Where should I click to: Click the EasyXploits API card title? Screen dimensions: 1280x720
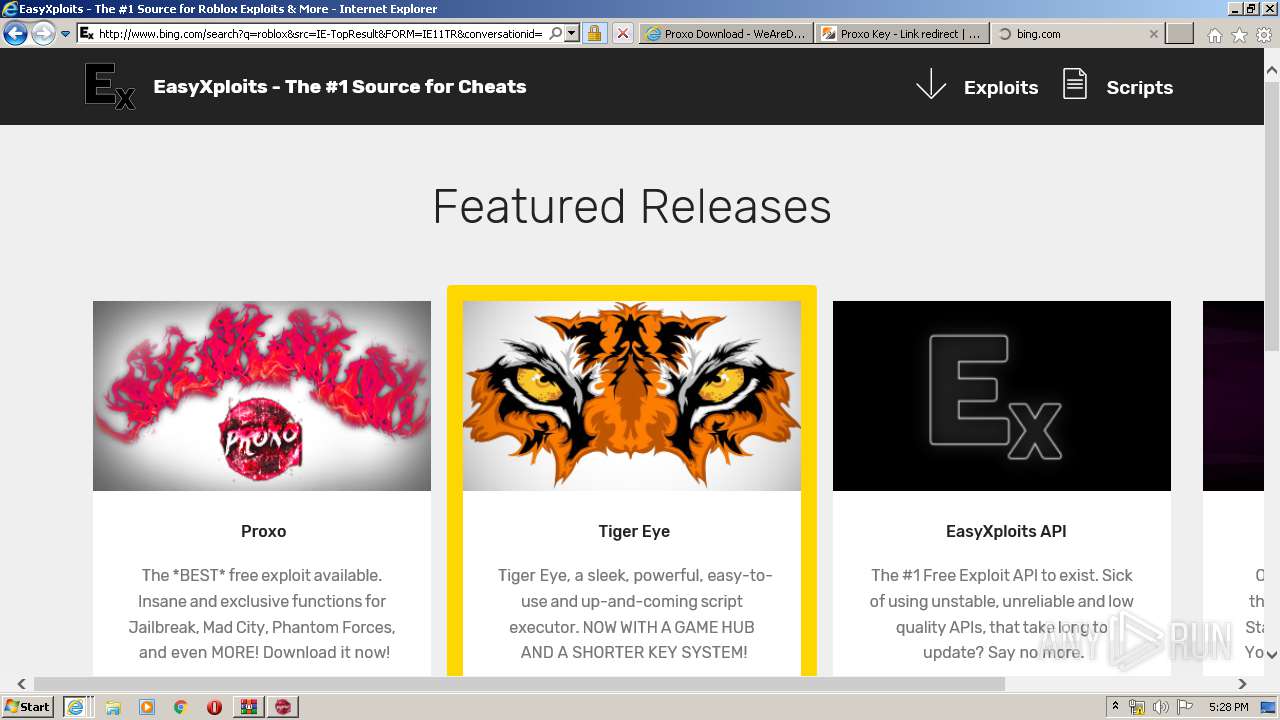(1006, 531)
